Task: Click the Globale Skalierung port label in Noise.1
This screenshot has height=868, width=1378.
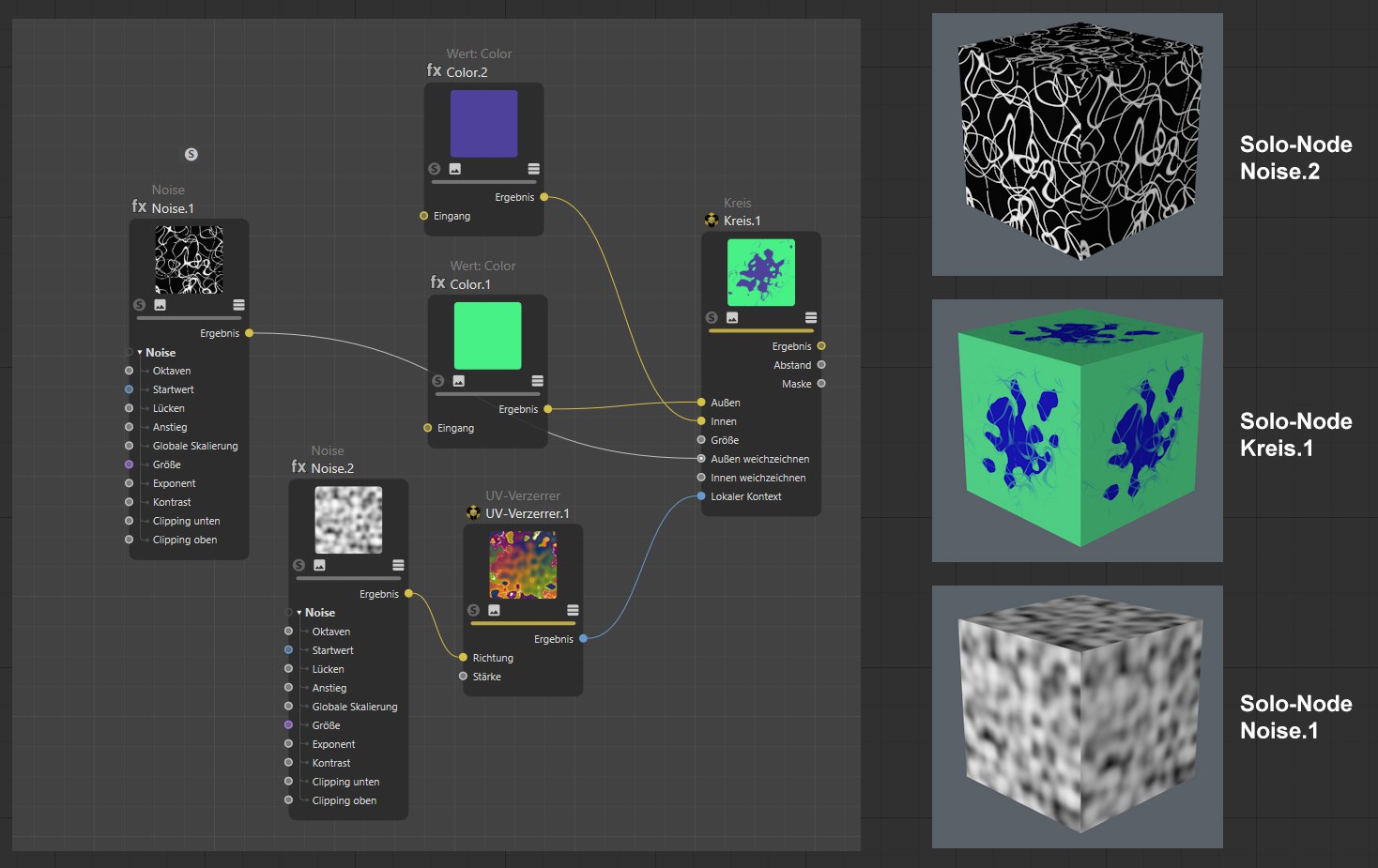Action: point(195,447)
